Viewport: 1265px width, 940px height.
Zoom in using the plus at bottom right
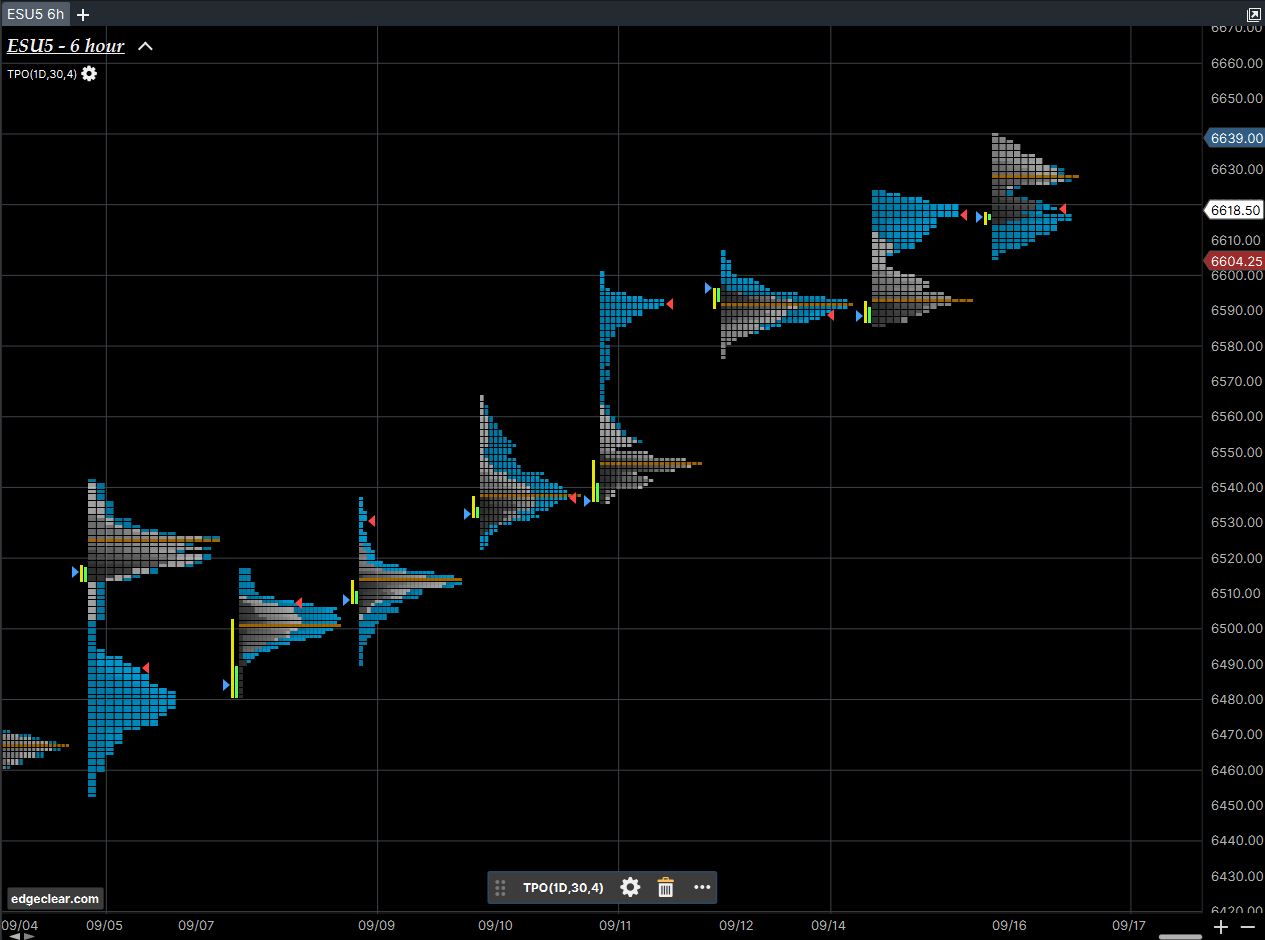(1221, 927)
